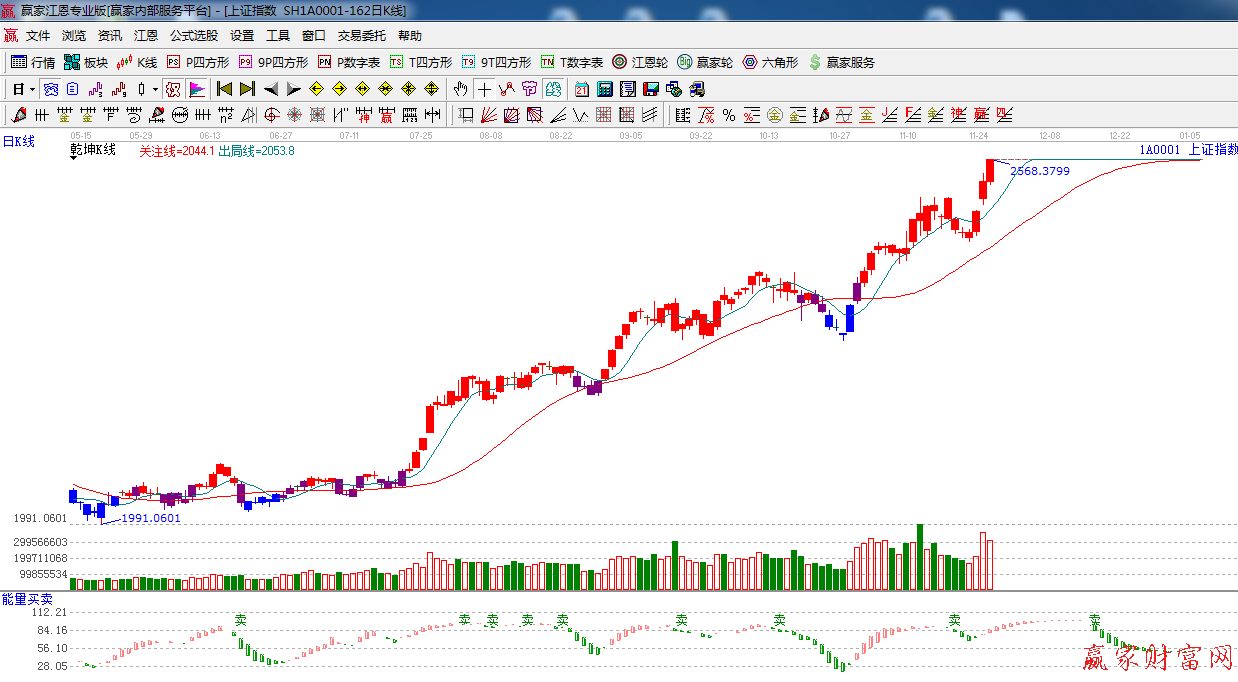Click the 能量买卖 indicator label
This screenshot has width=1238, height=682.
point(27,598)
